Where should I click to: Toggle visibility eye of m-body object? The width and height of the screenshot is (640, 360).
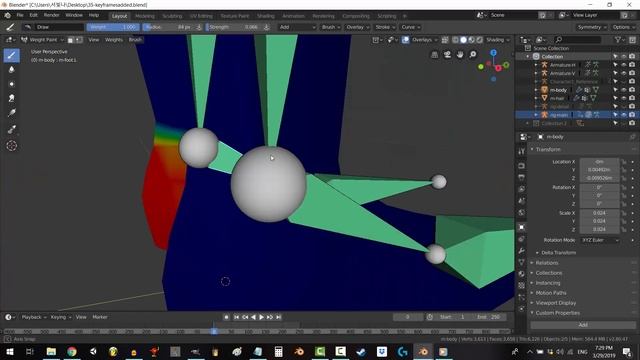623,90
